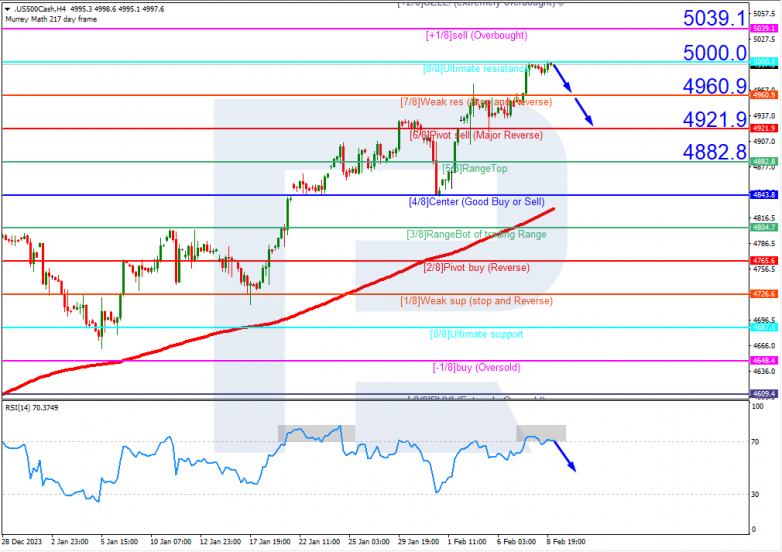
Task: Click the 28 Dec 2023 date on time axis
Action: [x=22, y=542]
